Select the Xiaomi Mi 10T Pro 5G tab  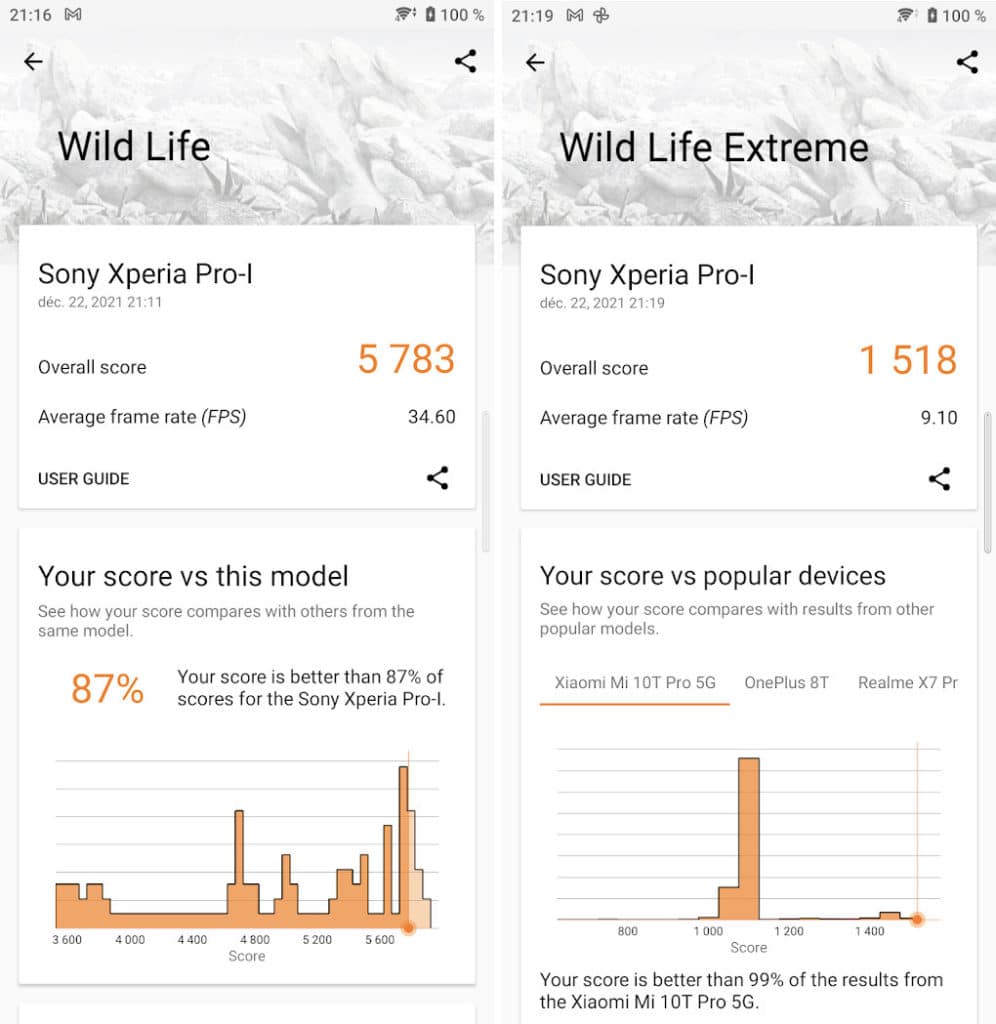(635, 682)
